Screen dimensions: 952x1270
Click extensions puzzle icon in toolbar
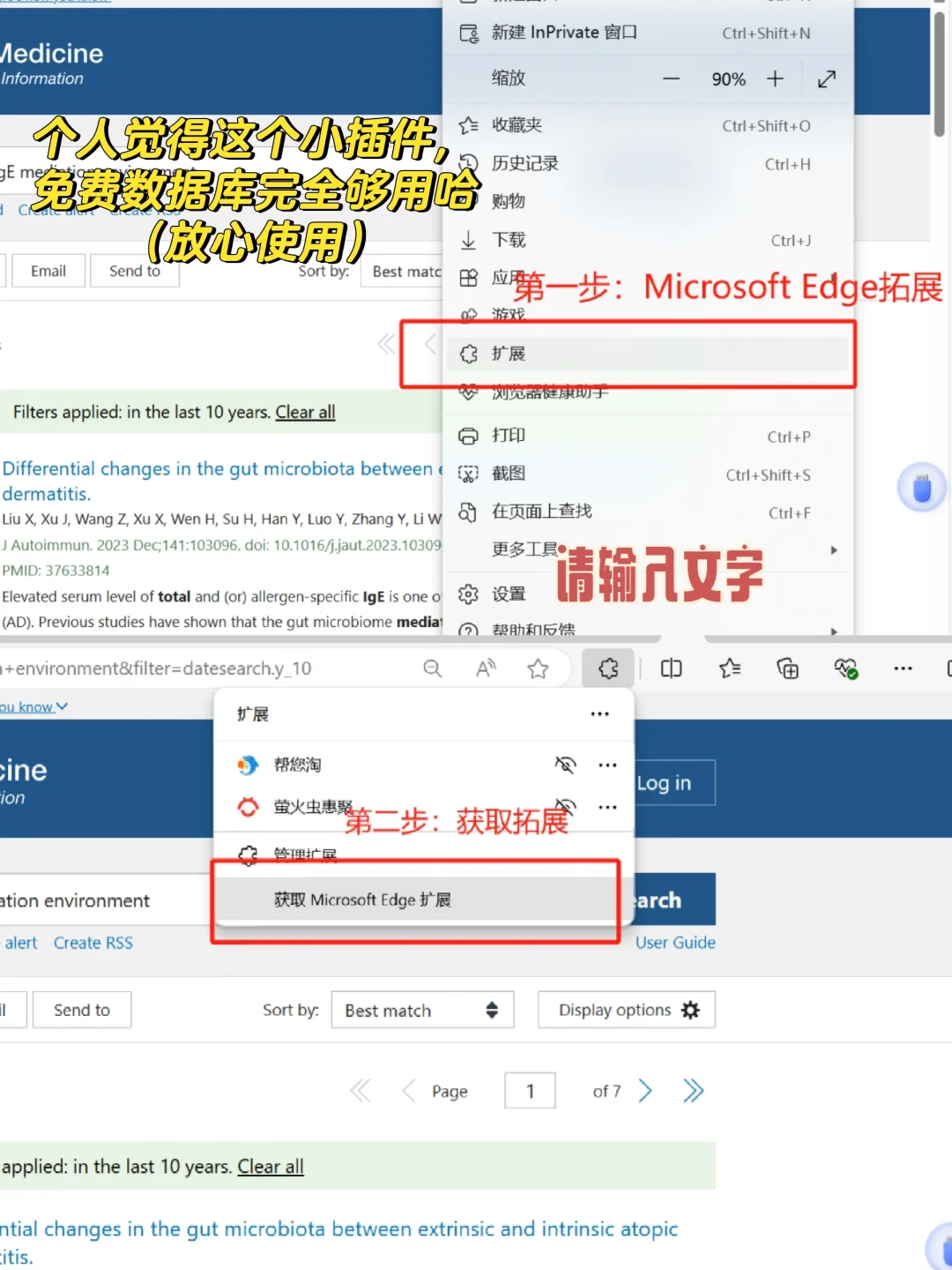point(608,669)
